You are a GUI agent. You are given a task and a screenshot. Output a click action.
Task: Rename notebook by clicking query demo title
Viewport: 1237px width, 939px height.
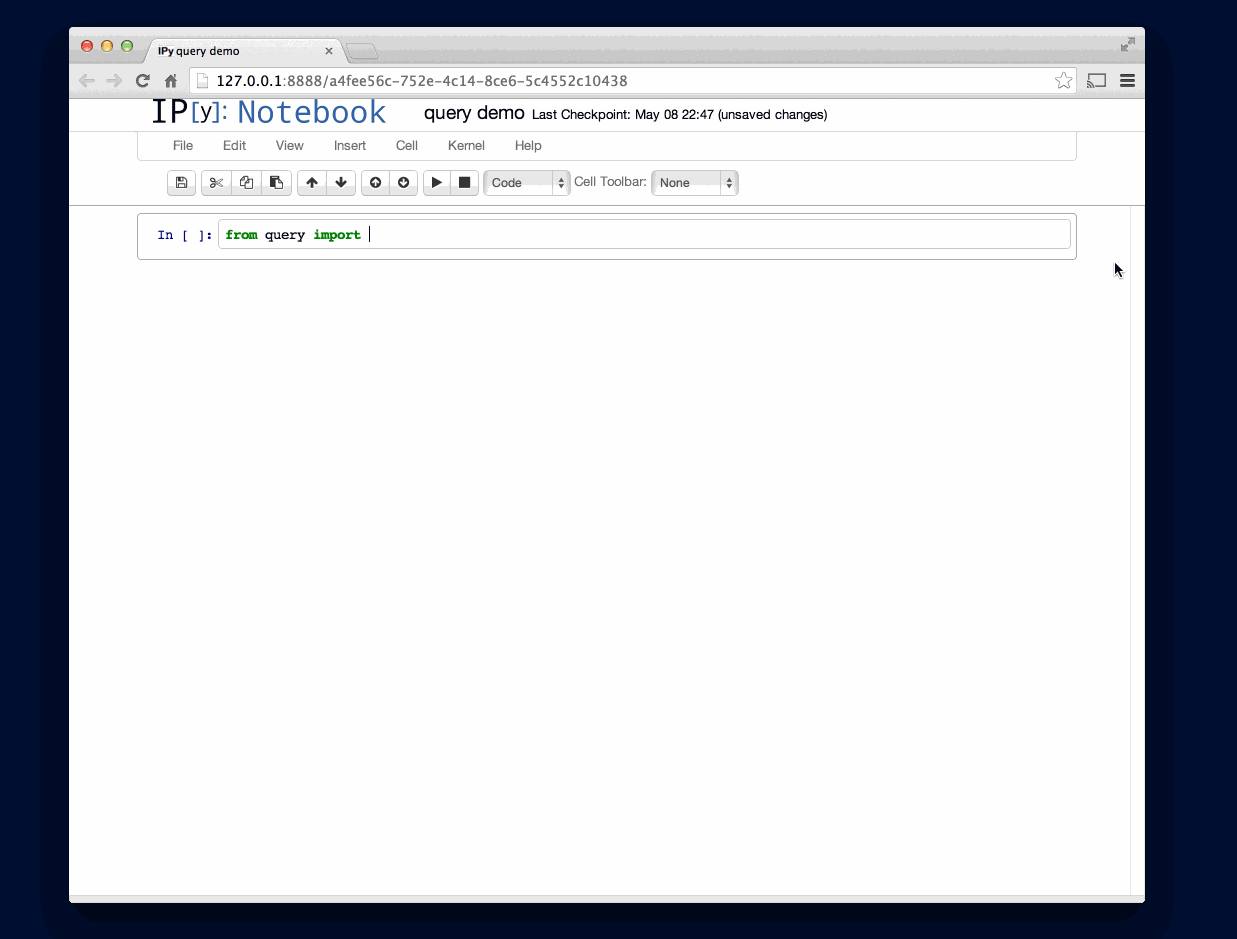(x=473, y=113)
